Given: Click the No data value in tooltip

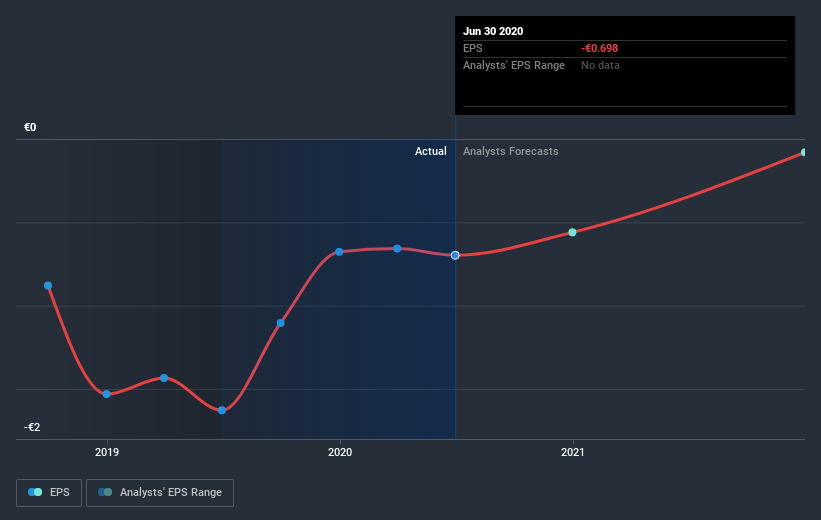Looking at the screenshot, I should tap(600, 65).
